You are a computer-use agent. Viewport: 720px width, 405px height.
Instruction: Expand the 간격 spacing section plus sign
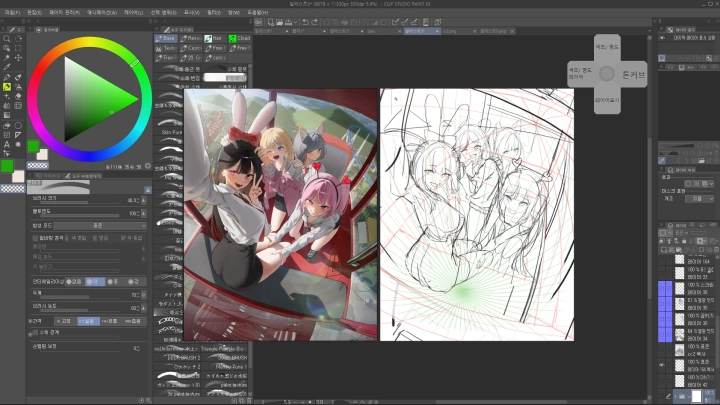[30, 321]
